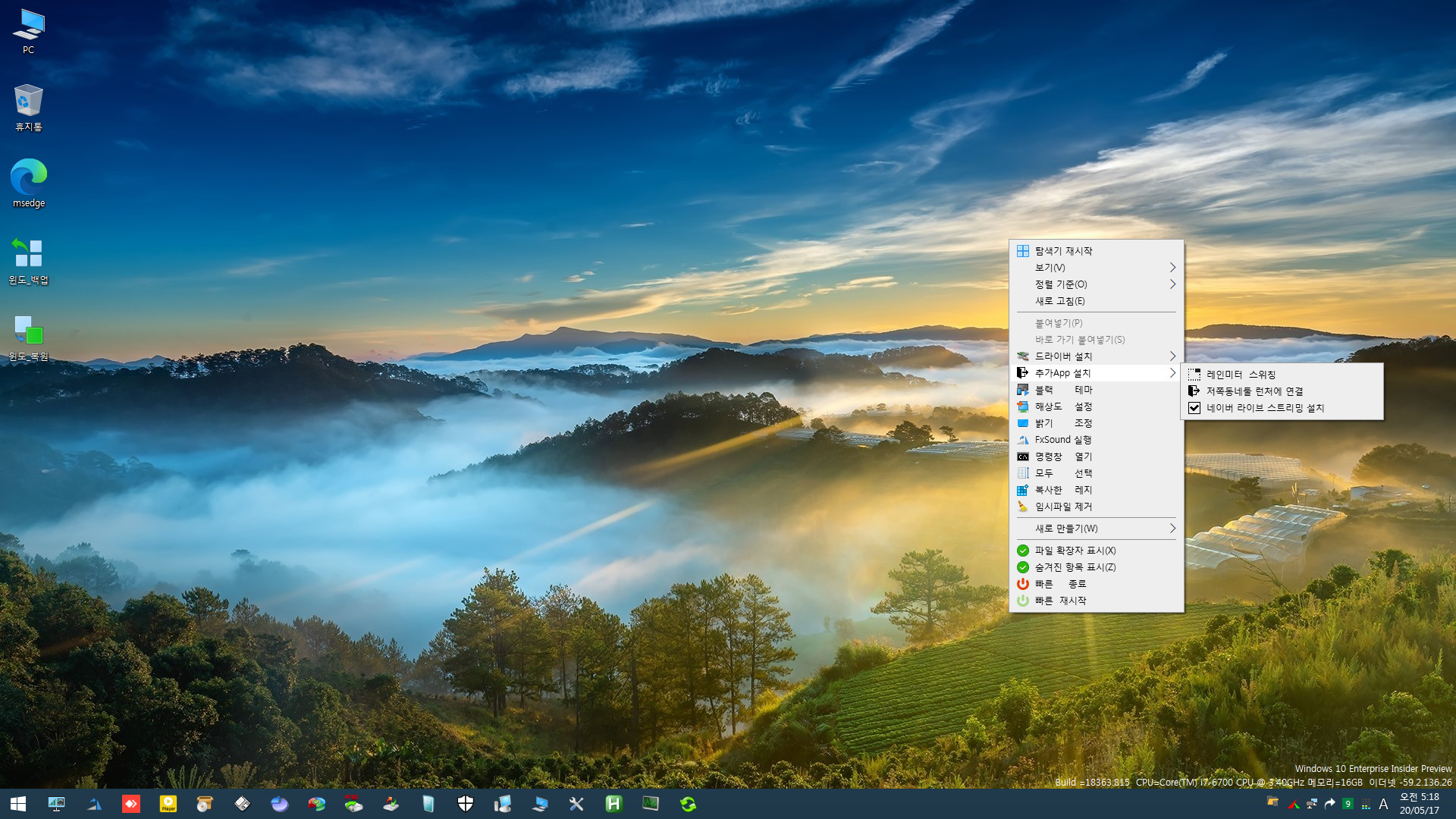The height and width of the screenshot is (819, 1456).
Task: Click the network computers tray icon
Action: click(1312, 804)
